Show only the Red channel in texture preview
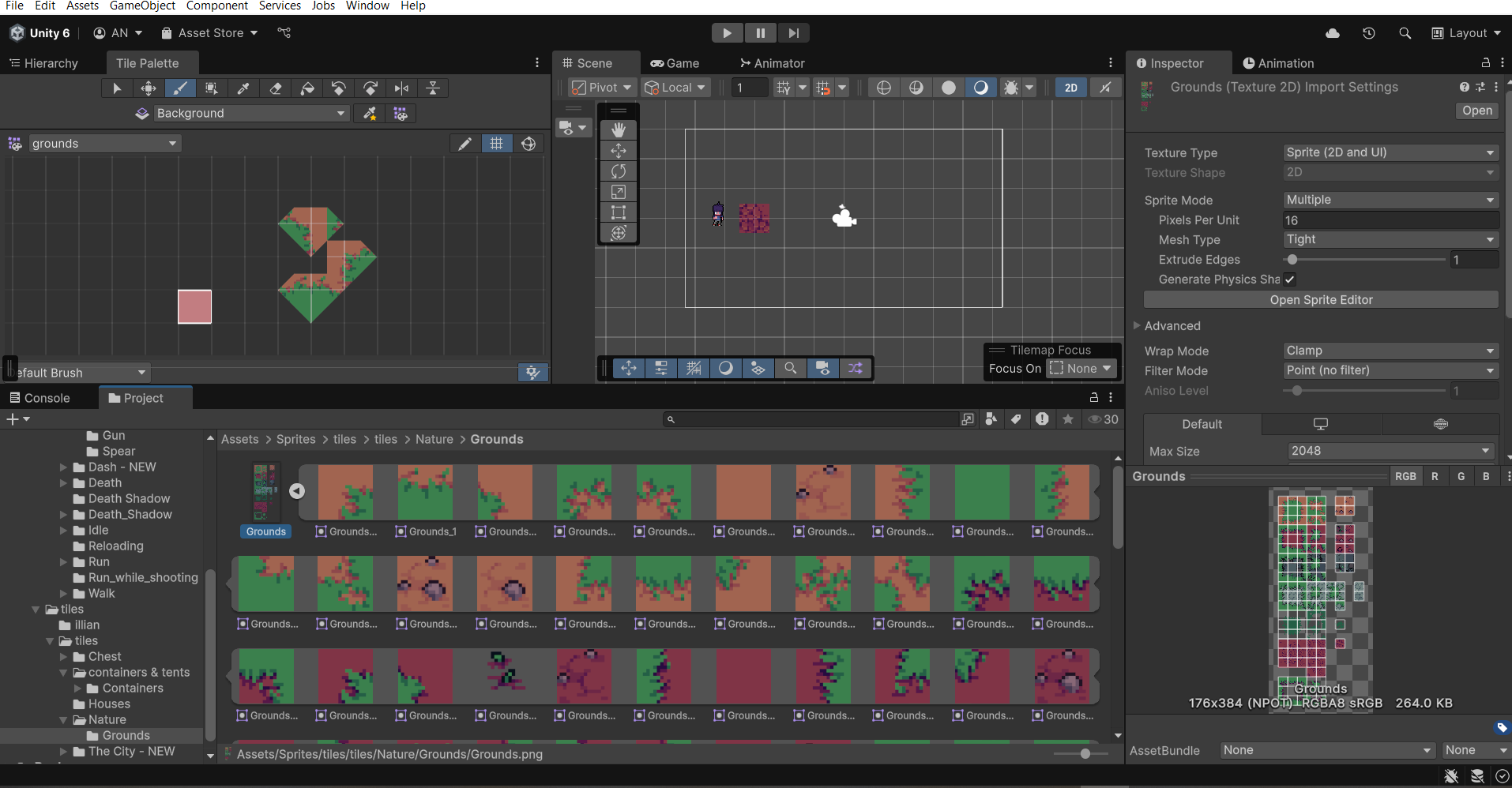This screenshot has width=1512, height=788. click(1435, 476)
